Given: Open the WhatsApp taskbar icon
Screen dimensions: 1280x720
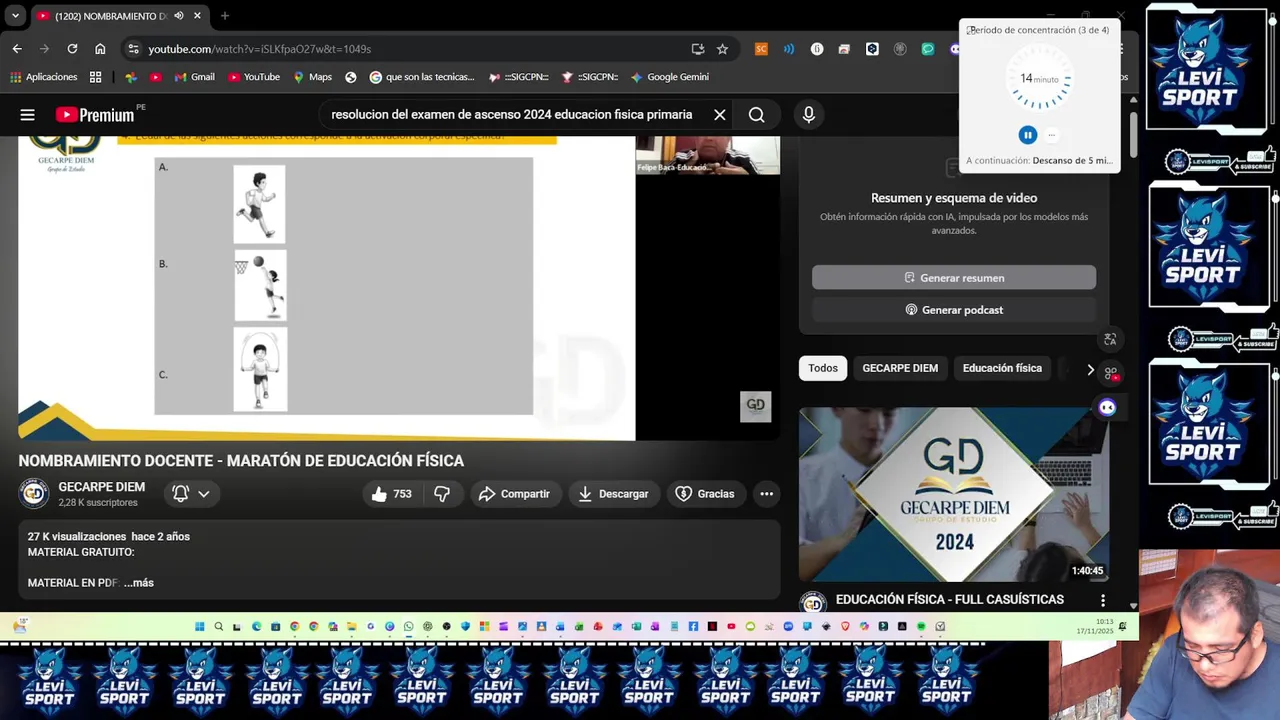Looking at the screenshot, I should coord(408,627).
